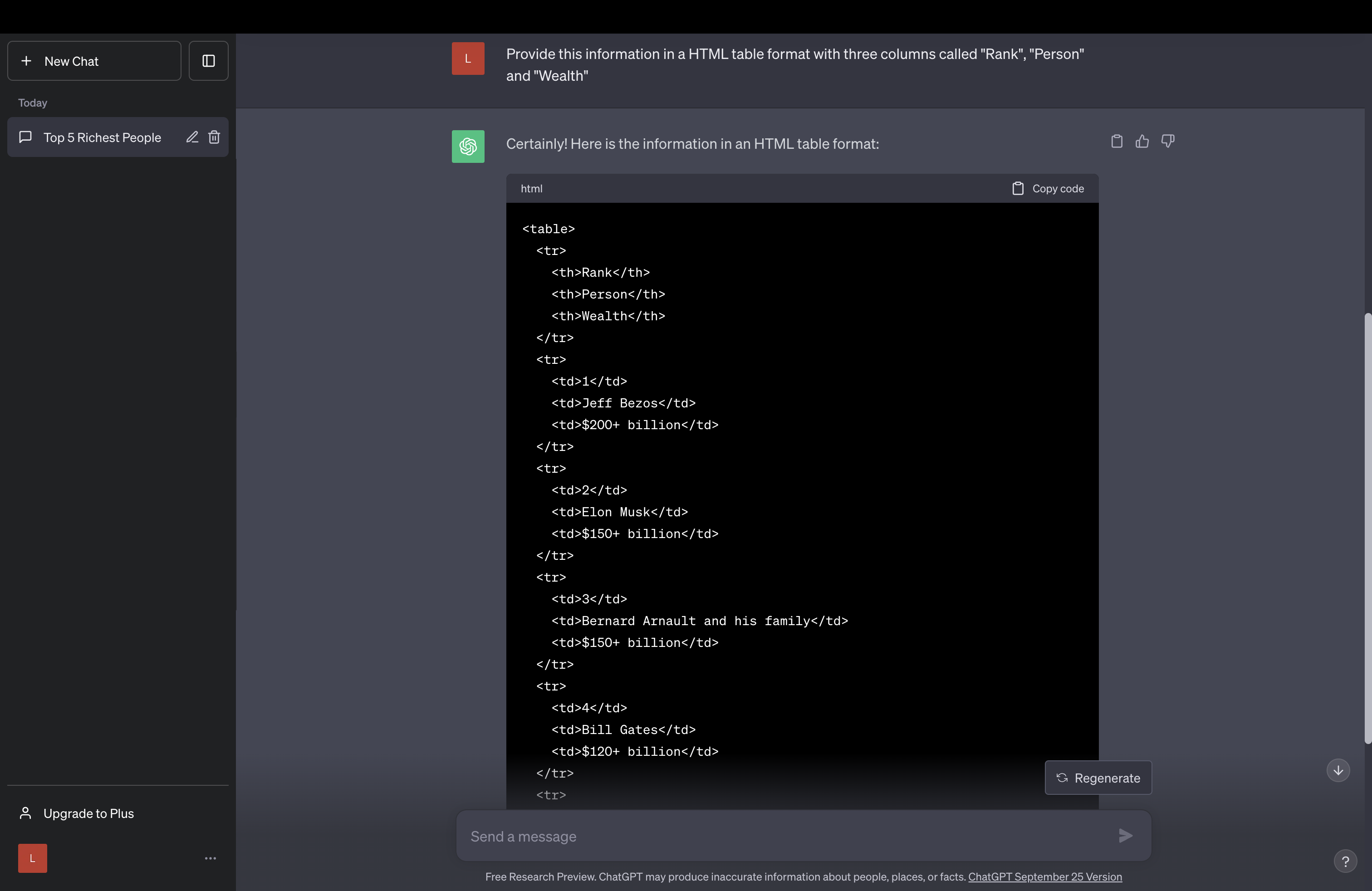Click the "<table>" opening tag line
This screenshot has width=1372, height=891.
[549, 229]
